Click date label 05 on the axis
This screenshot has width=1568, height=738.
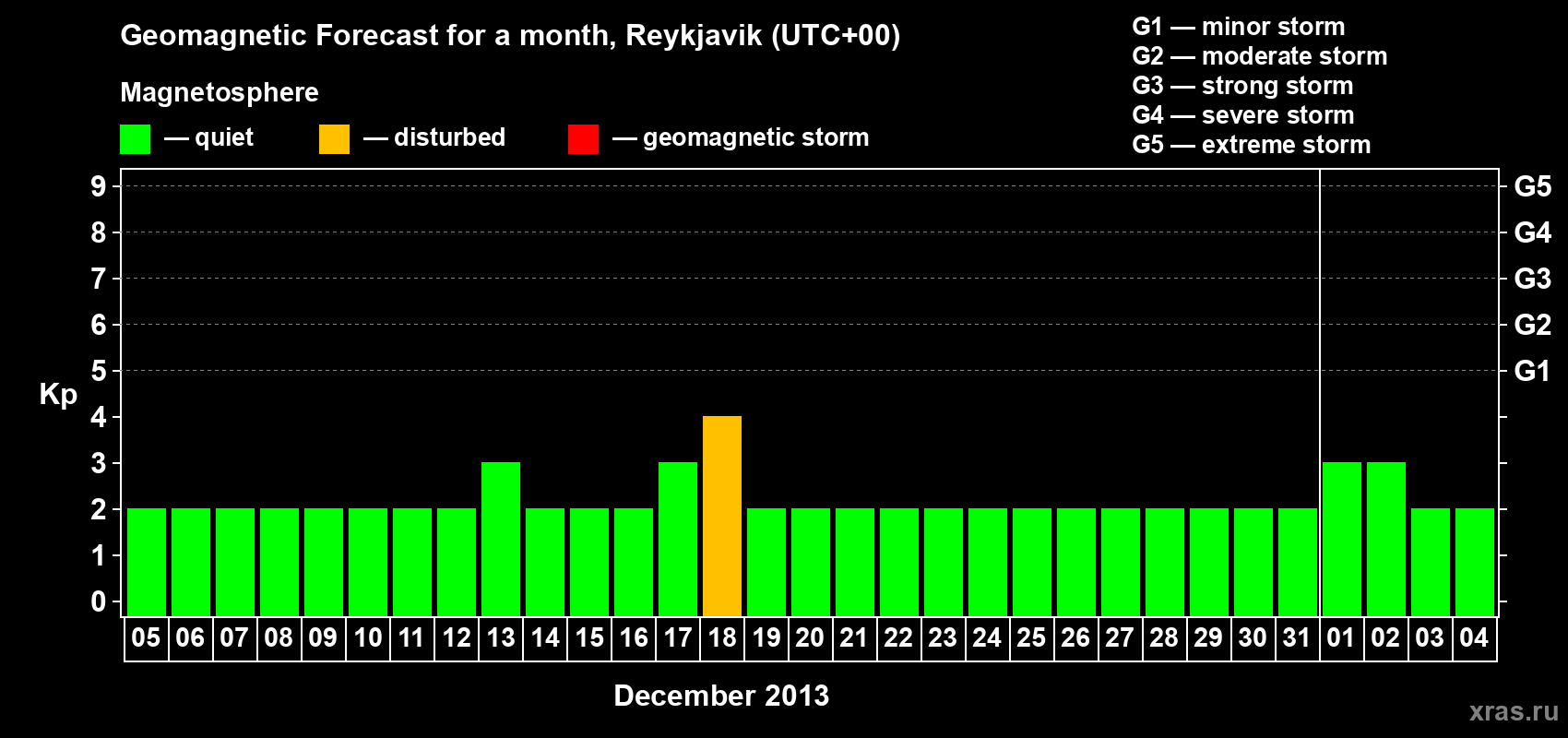[146, 638]
